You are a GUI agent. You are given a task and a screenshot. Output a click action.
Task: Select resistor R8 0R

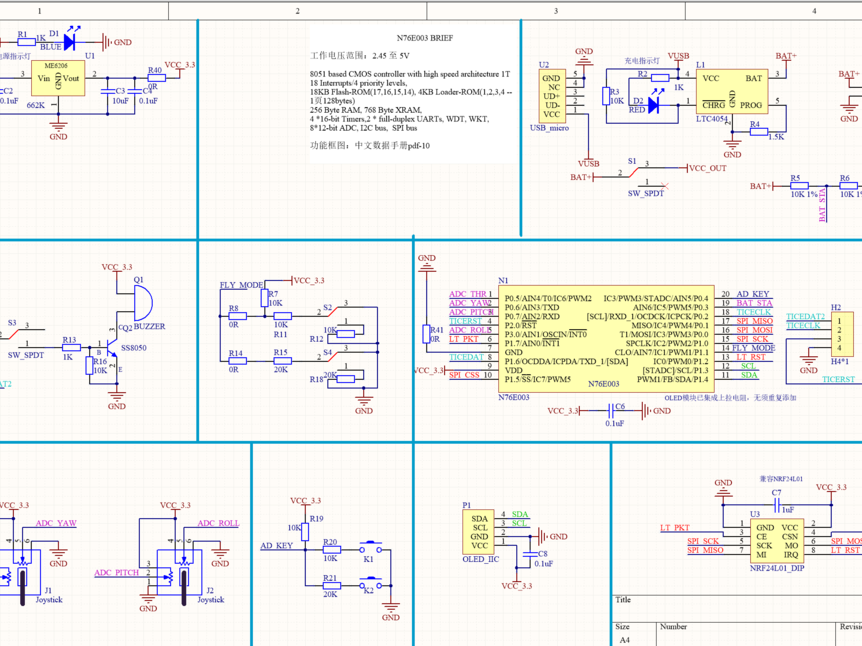(x=237, y=316)
